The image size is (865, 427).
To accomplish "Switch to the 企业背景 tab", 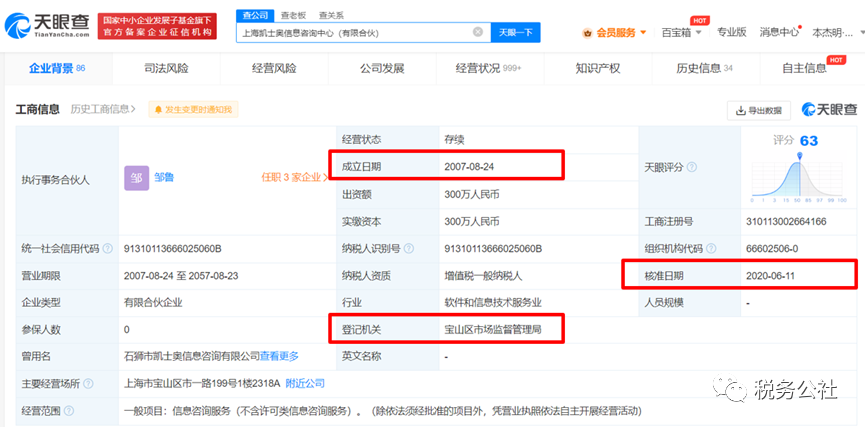I will [x=57, y=68].
